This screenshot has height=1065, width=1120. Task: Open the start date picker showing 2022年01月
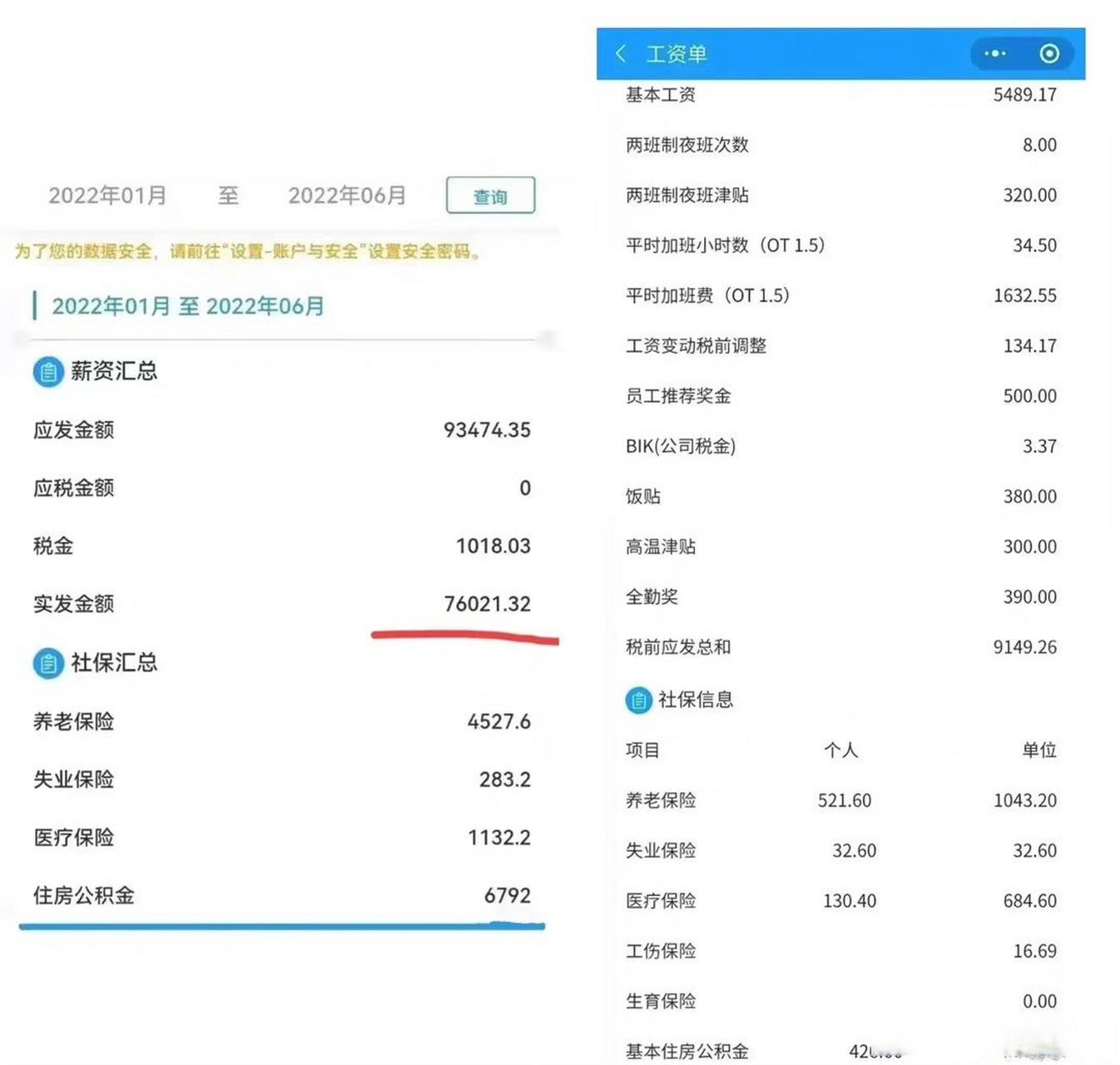click(x=107, y=196)
